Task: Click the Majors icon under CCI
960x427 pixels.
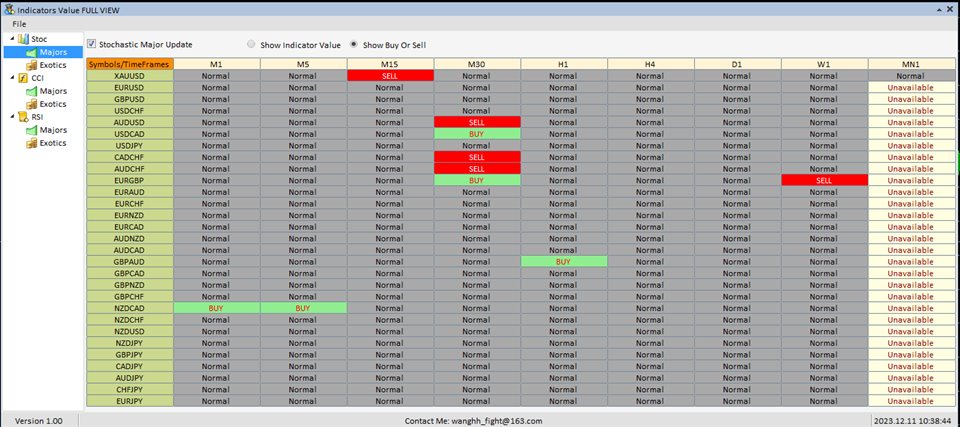Action: [31, 91]
